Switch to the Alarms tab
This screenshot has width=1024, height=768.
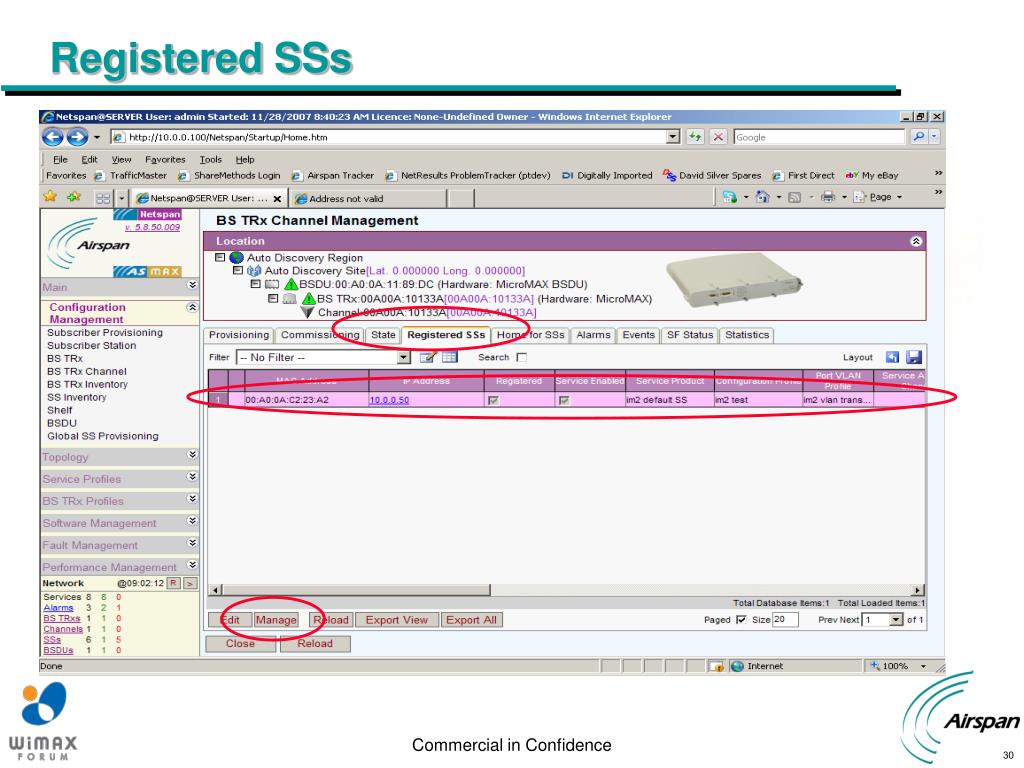(x=593, y=335)
